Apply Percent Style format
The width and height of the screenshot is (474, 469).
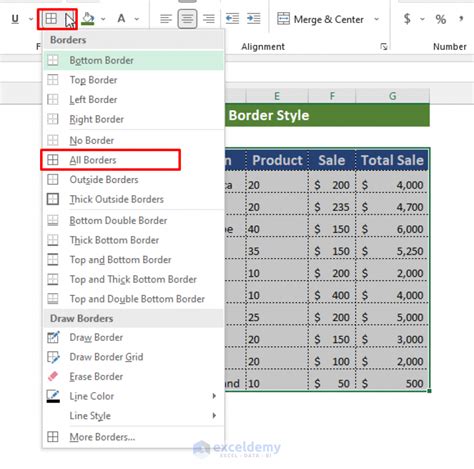[x=441, y=19]
